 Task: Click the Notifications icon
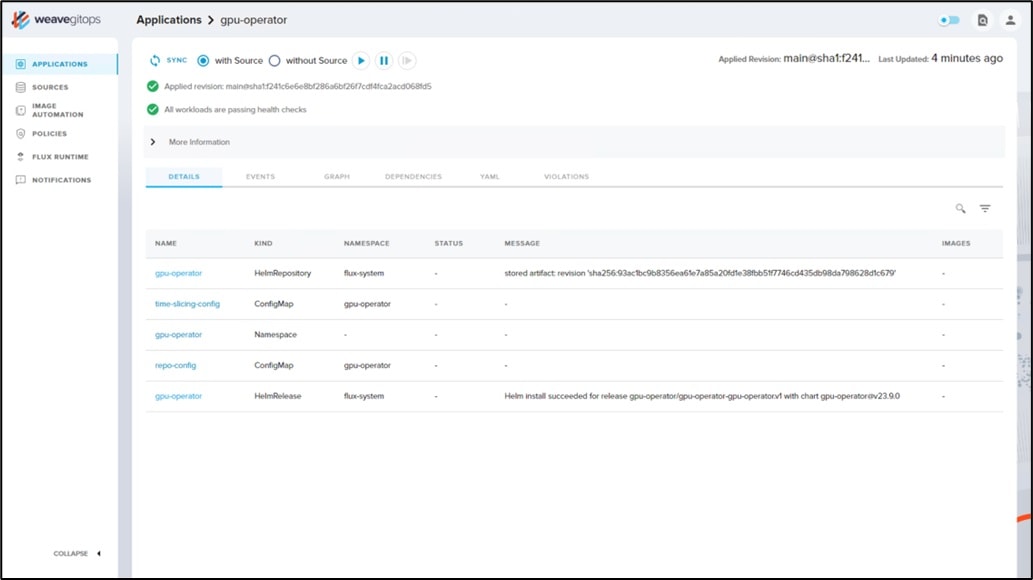pyautogui.click(x=20, y=180)
